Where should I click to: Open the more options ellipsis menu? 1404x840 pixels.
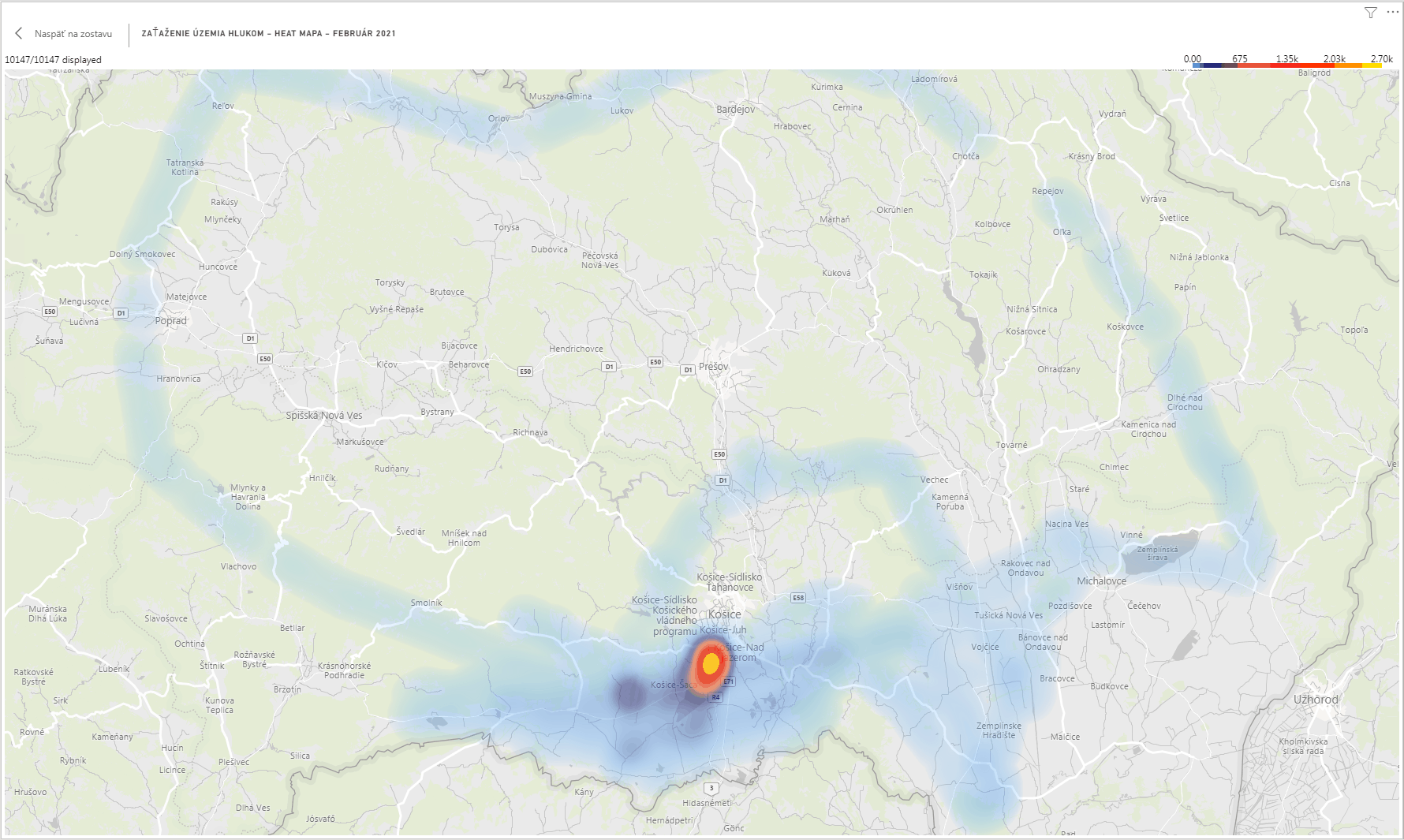click(x=1392, y=13)
